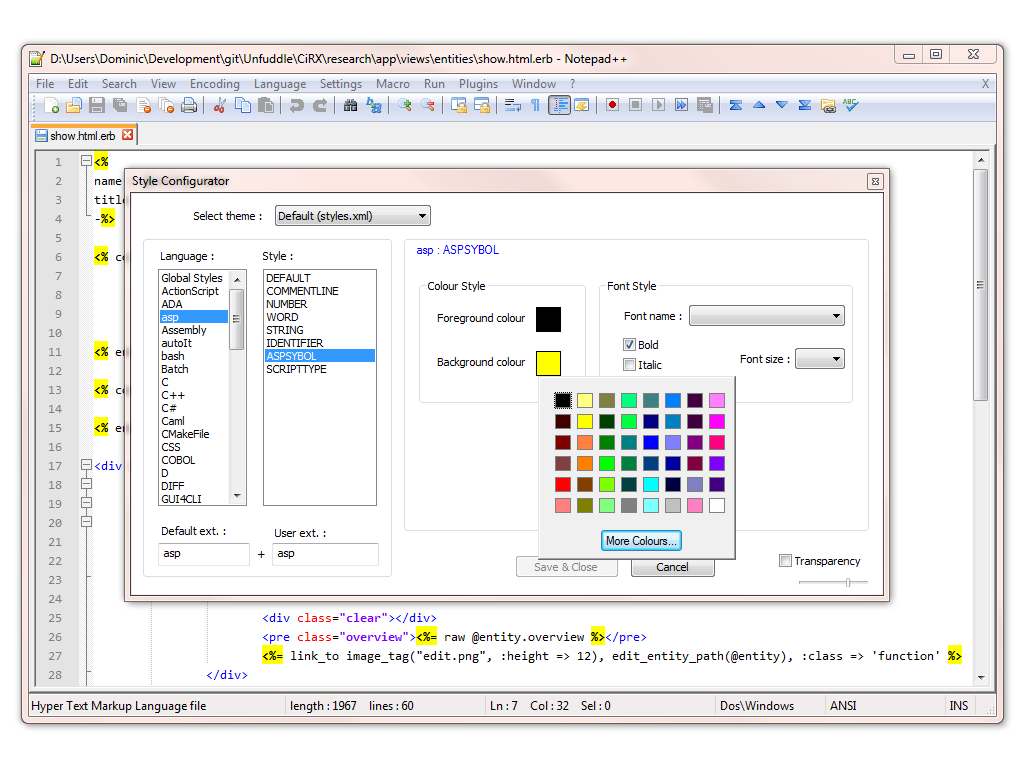Uncheck the Bold checkbox

click(x=630, y=344)
